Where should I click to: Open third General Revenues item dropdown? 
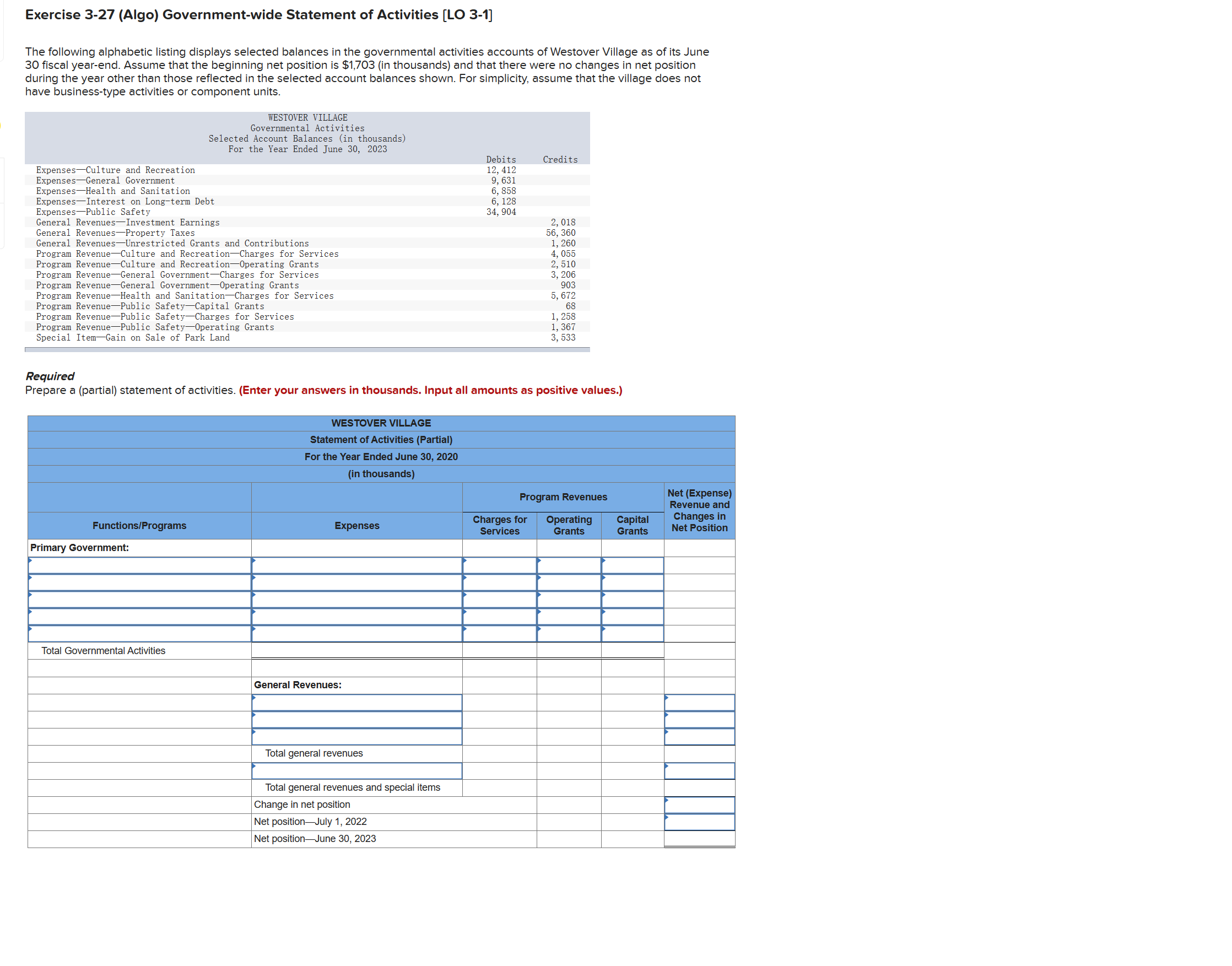pos(357,736)
